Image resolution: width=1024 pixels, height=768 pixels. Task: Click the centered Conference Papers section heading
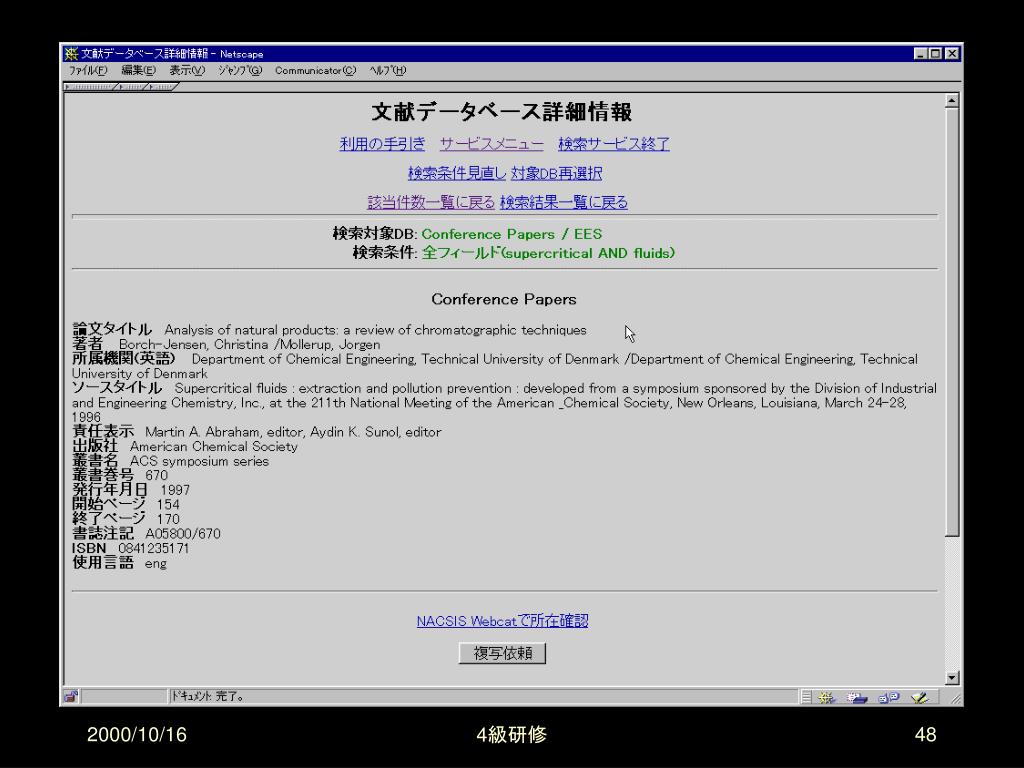[504, 299]
